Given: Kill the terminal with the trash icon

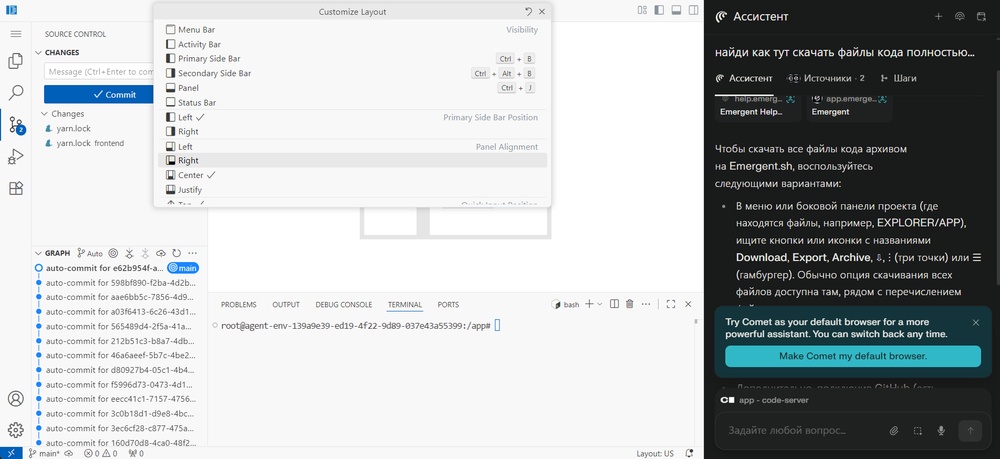Looking at the screenshot, I should (629, 304).
